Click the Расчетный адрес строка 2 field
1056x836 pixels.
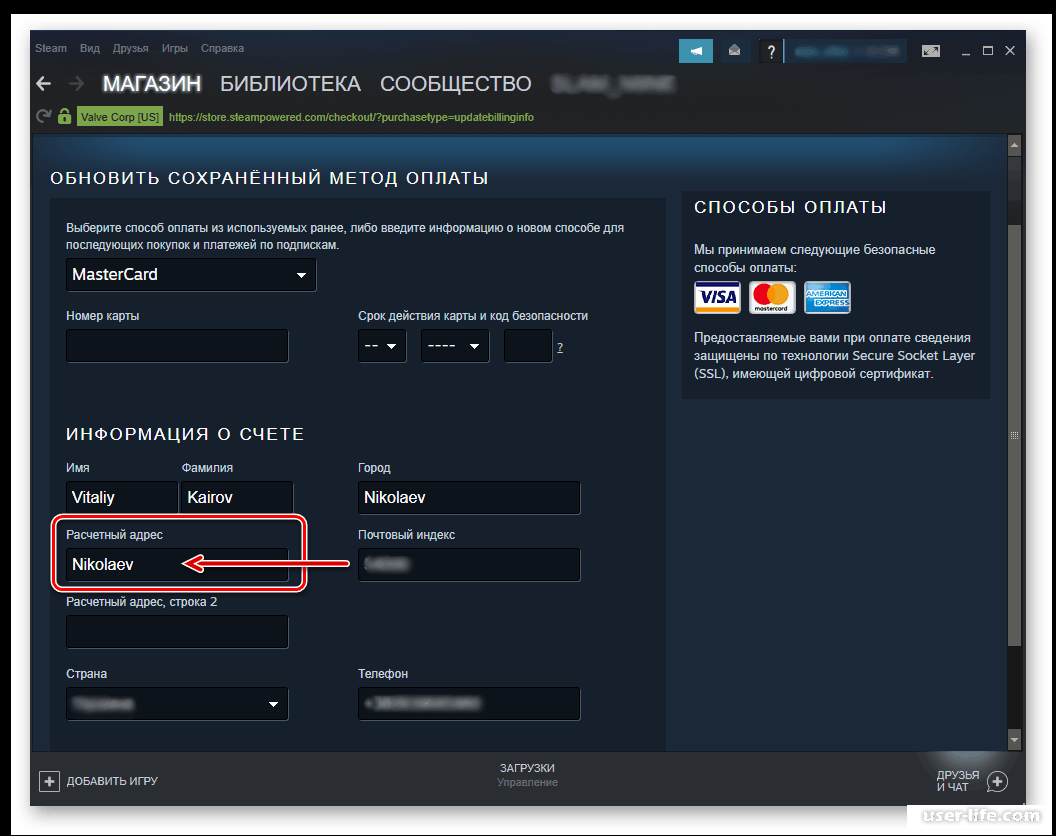point(177,632)
